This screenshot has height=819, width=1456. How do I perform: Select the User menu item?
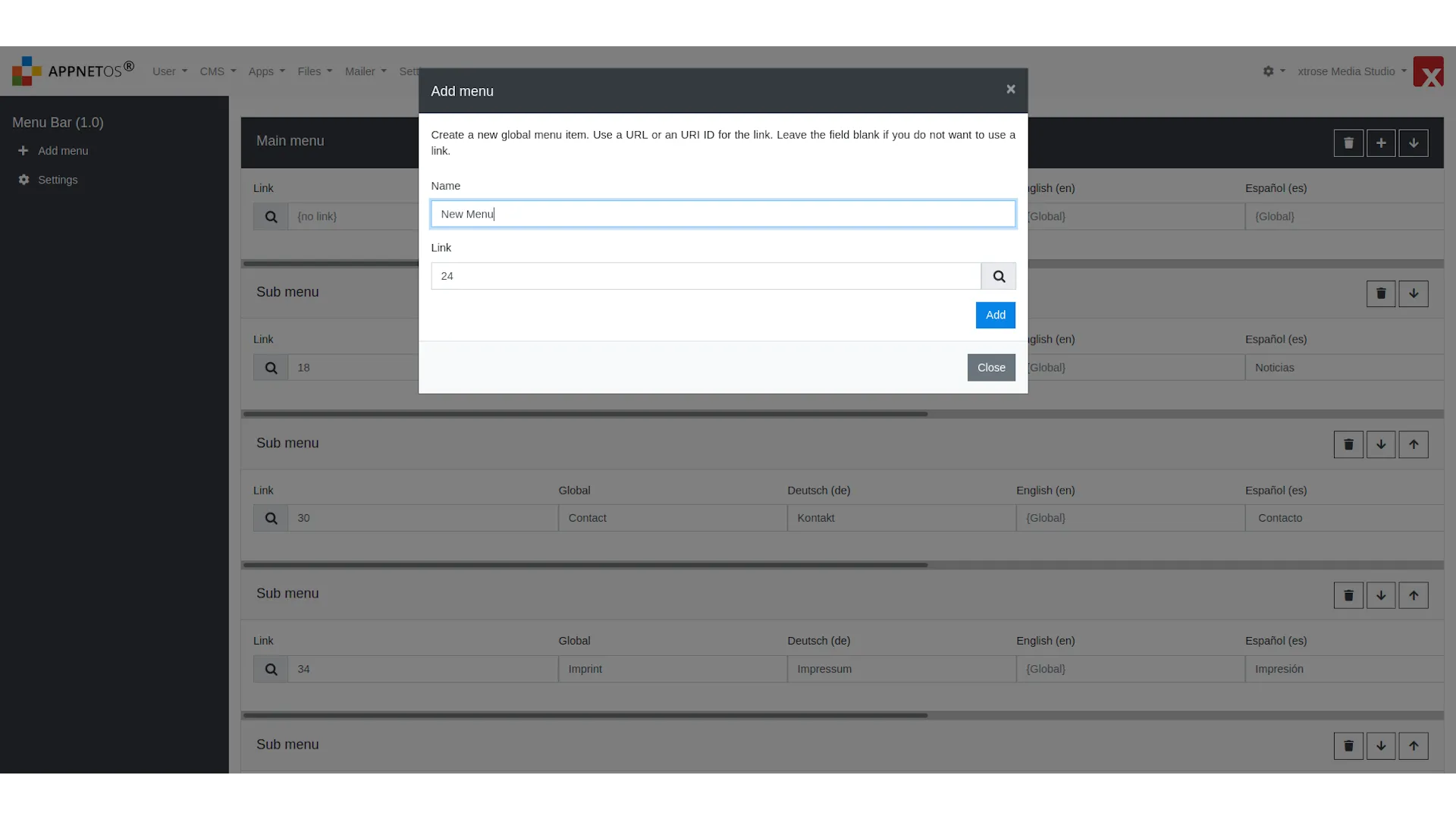pyautogui.click(x=168, y=71)
